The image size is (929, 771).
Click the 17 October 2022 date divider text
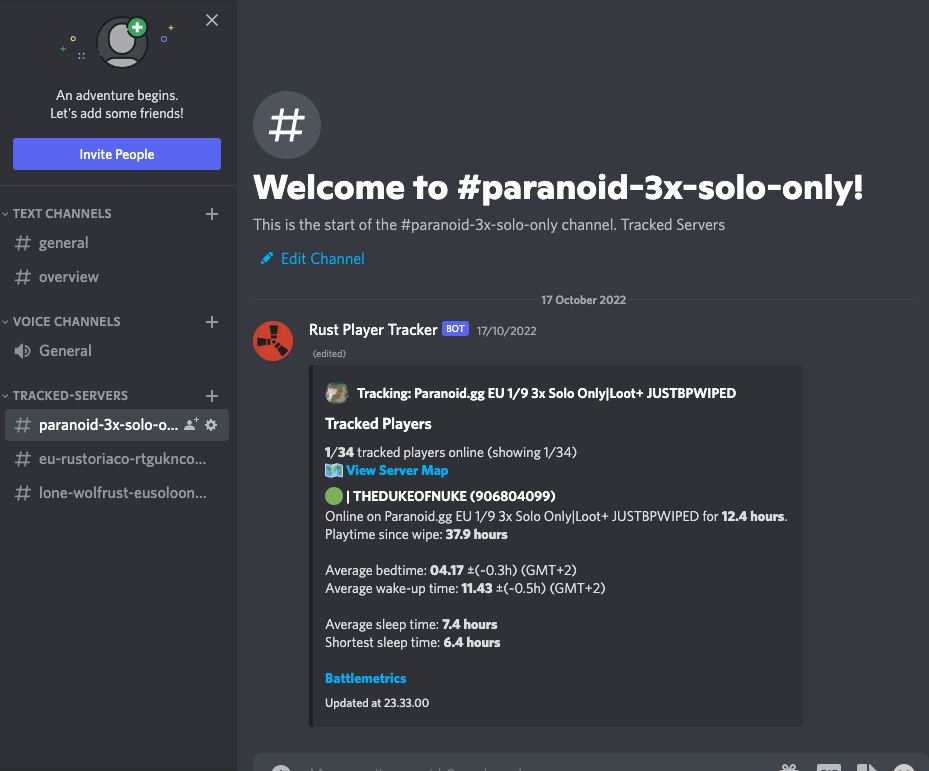coord(584,300)
